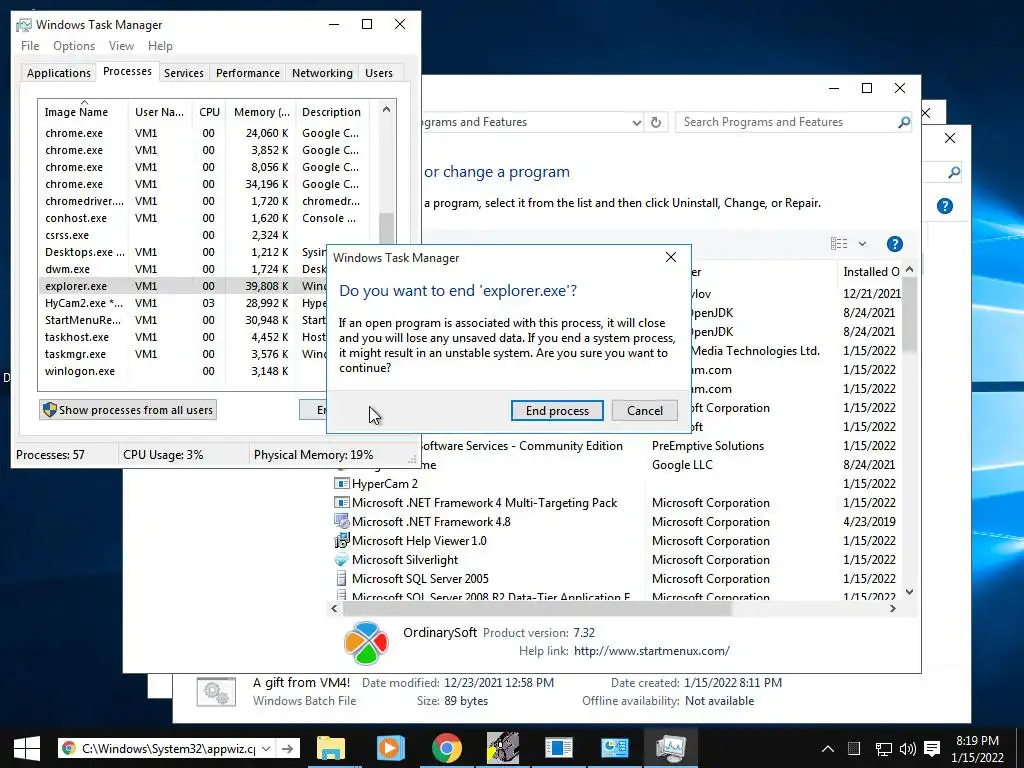Screen dimensions: 1024x768
Task: Expand the address bar history dropdown
Action: tap(636, 122)
